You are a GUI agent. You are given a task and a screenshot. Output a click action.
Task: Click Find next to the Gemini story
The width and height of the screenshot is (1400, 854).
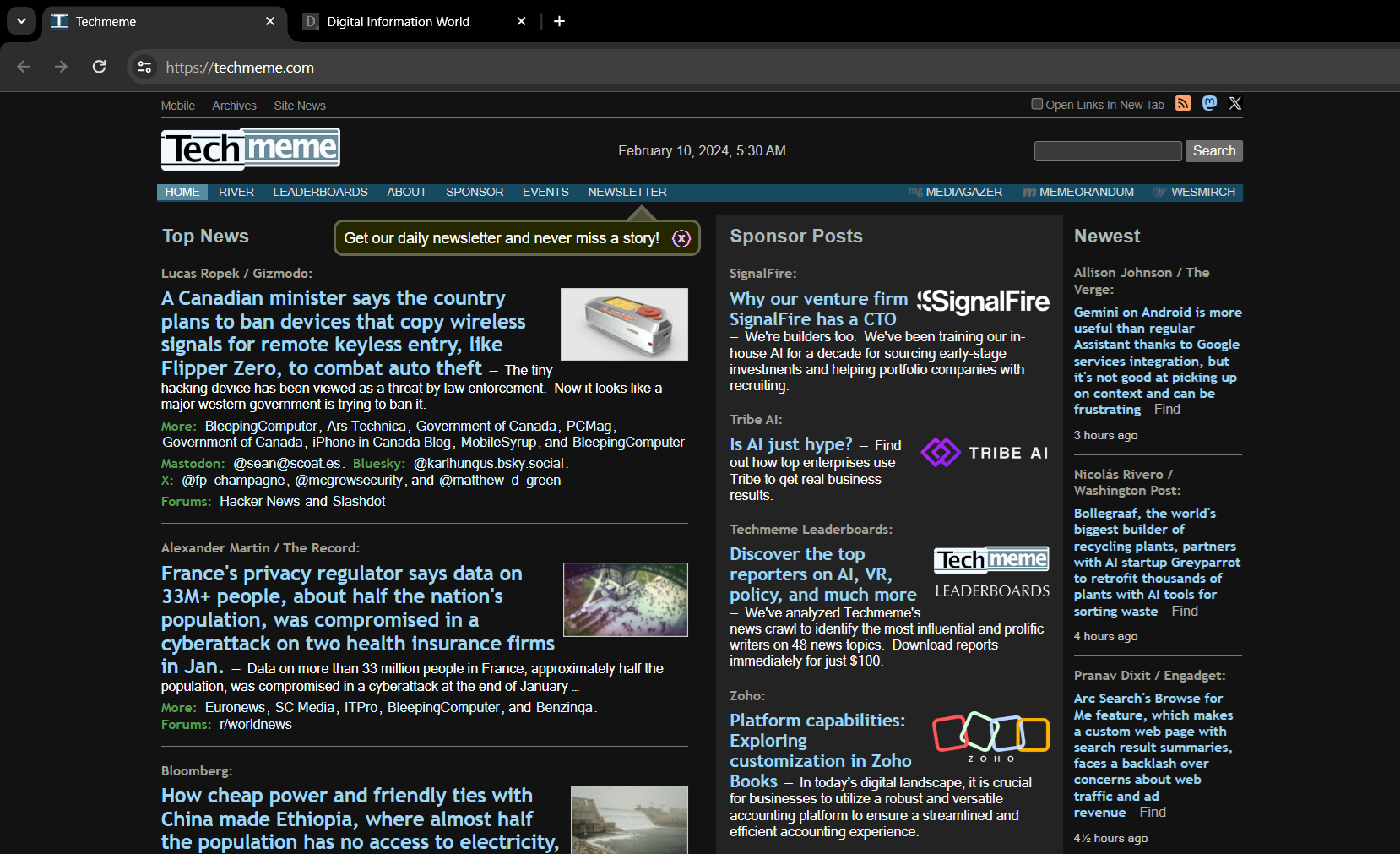pos(1167,410)
